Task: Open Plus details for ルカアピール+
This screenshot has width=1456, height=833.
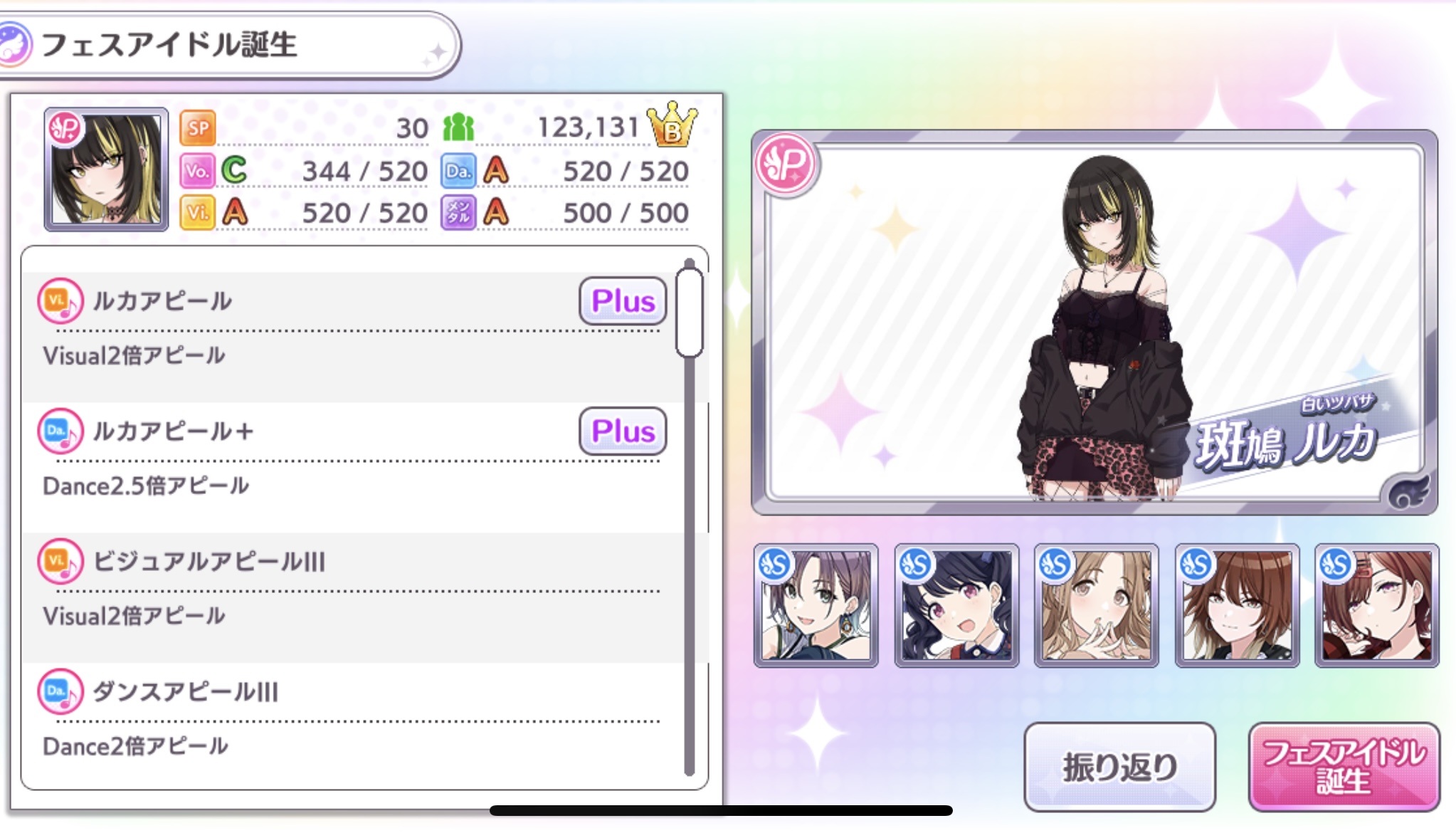Action: pyautogui.click(x=623, y=431)
